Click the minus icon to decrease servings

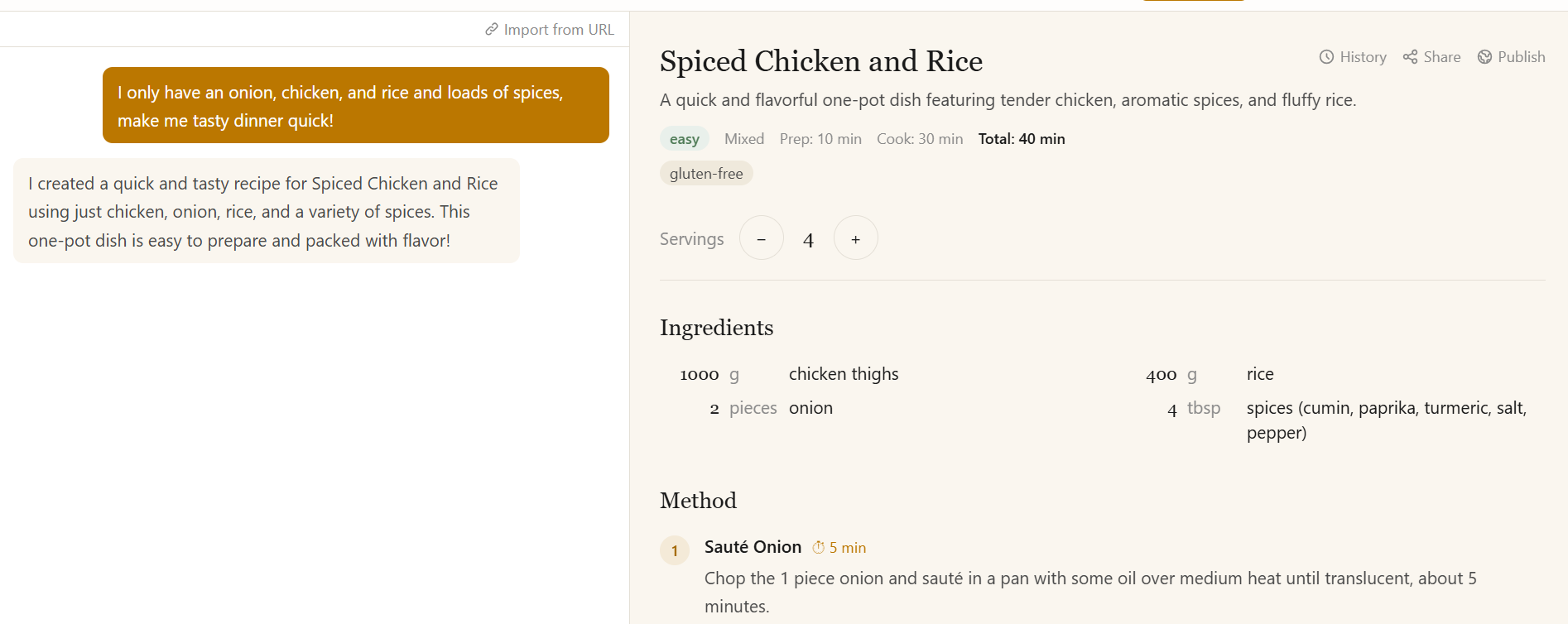[761, 238]
